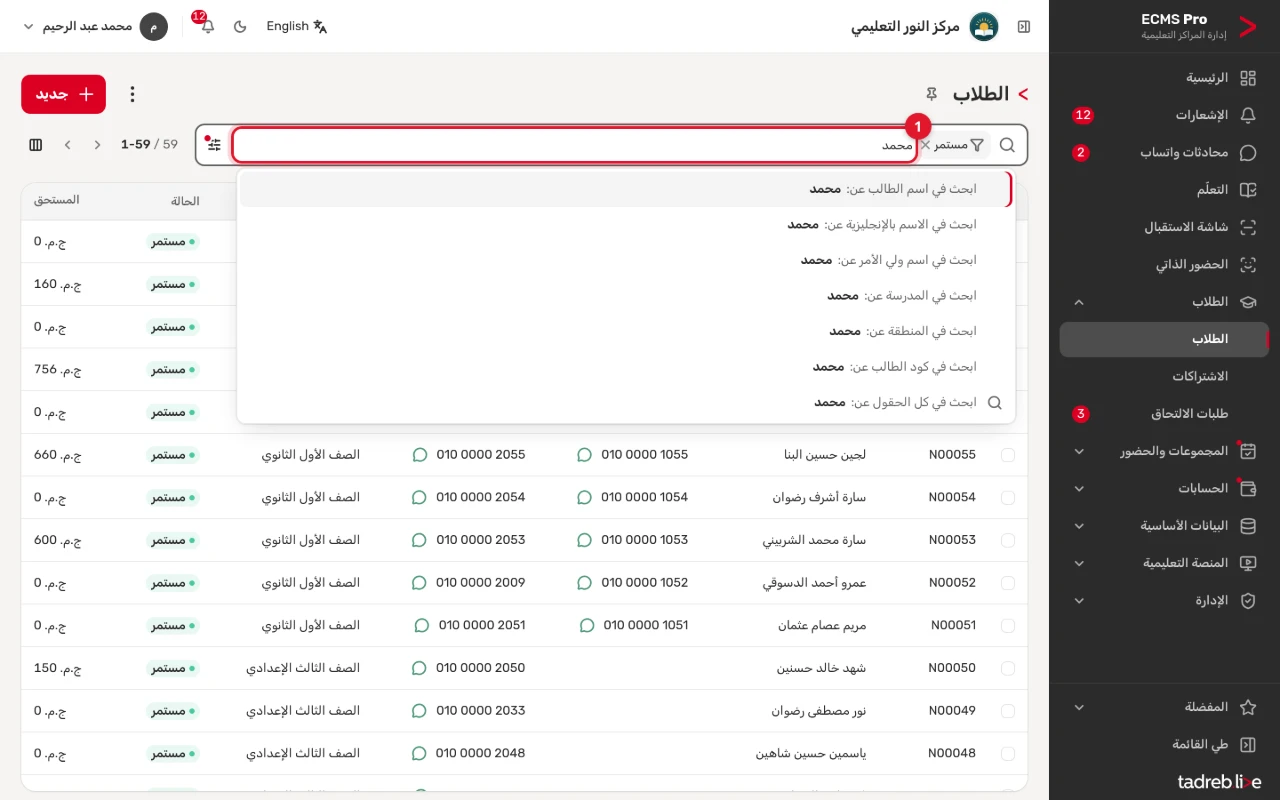Image resolution: width=1280 pixels, height=800 pixels.
Task: Choose suggestion ابحث في اسم الطالب عن محمد
Action: click(626, 189)
